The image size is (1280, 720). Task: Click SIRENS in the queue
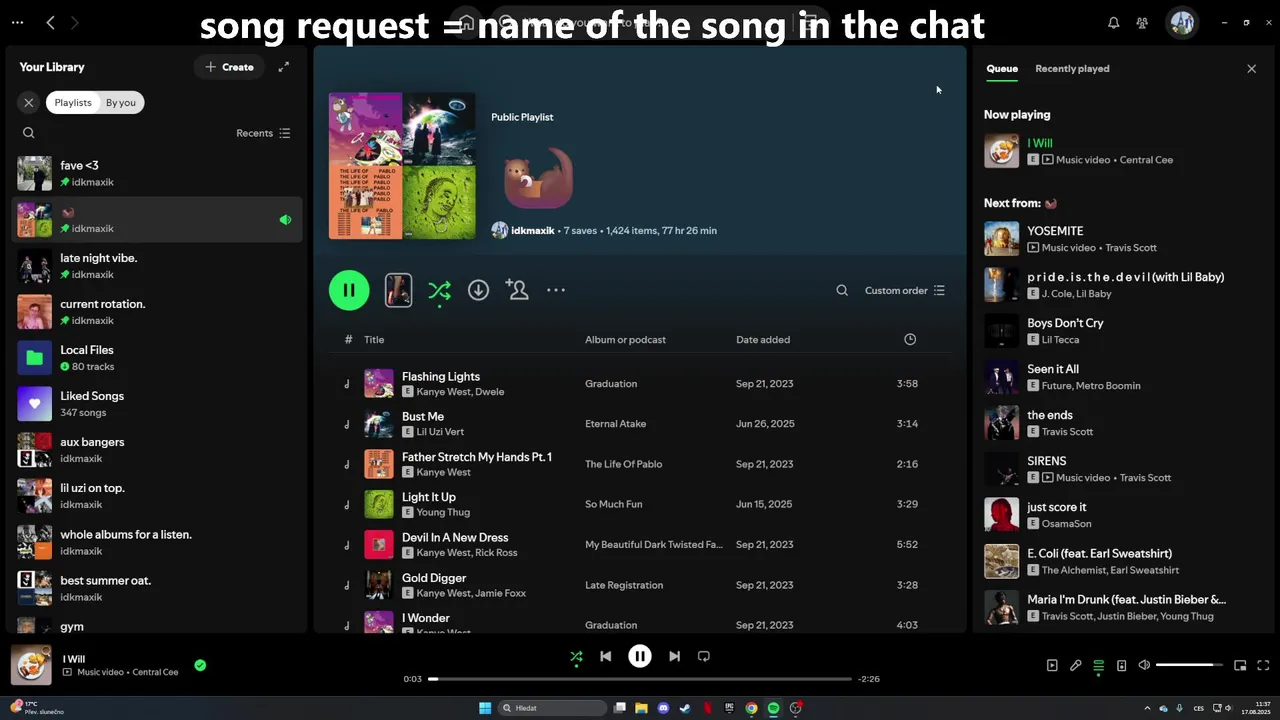pos(1047,461)
